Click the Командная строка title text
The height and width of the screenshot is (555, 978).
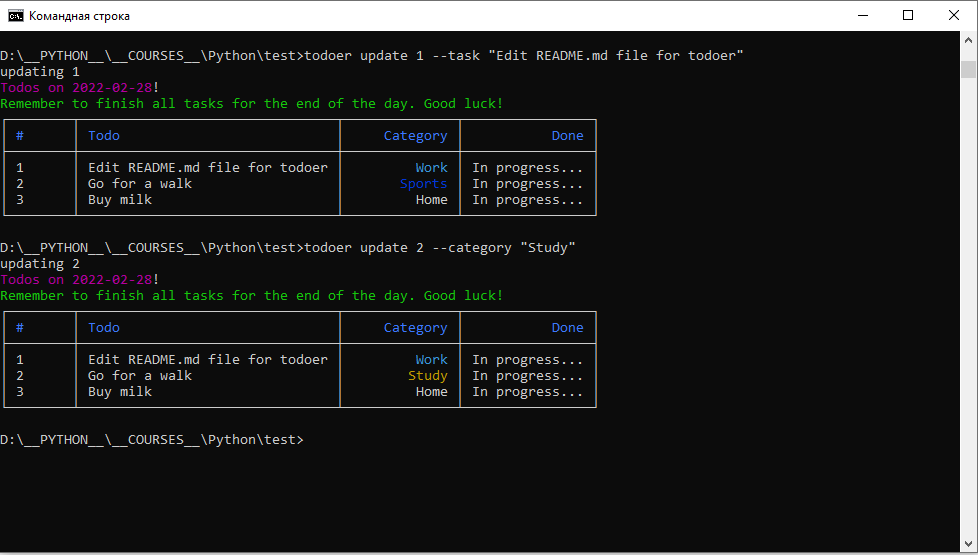pyautogui.click(x=79, y=16)
